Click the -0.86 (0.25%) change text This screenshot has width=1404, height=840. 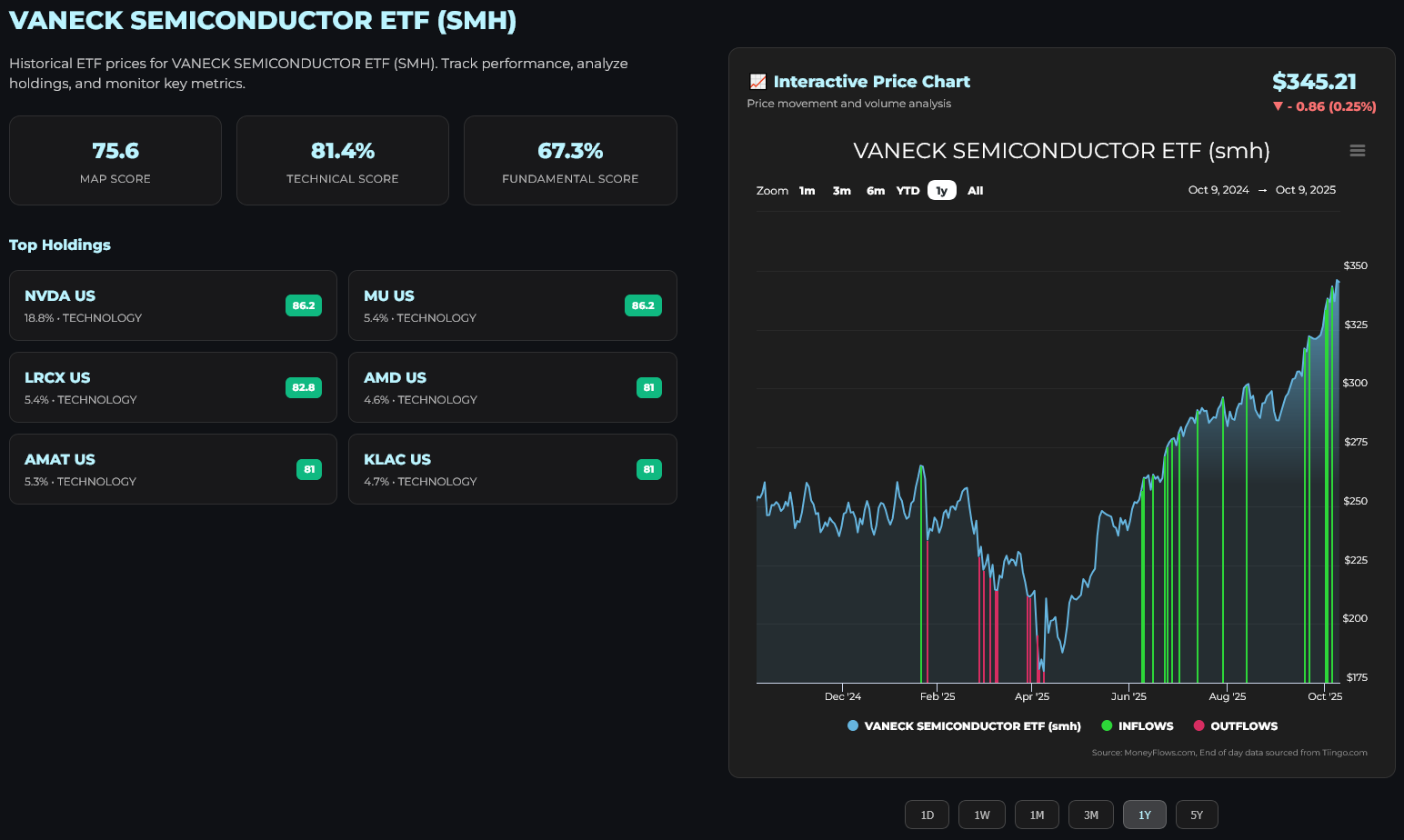tap(1331, 106)
